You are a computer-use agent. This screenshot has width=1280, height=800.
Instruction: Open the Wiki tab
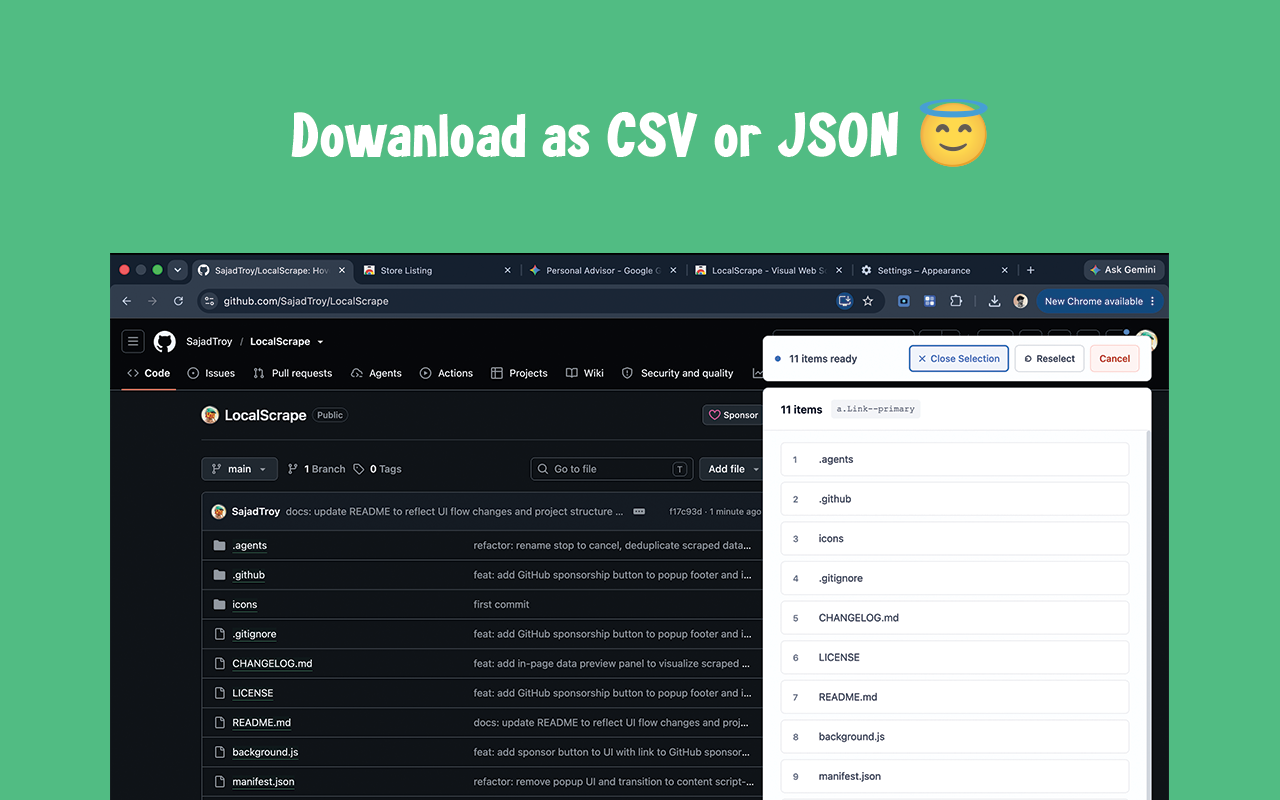click(x=585, y=373)
